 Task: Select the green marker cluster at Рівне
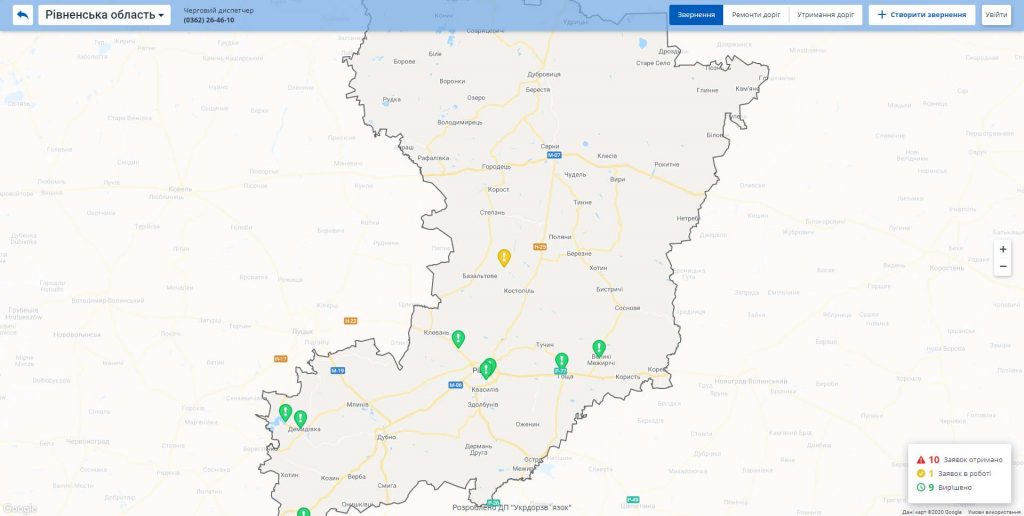pyautogui.click(x=488, y=368)
